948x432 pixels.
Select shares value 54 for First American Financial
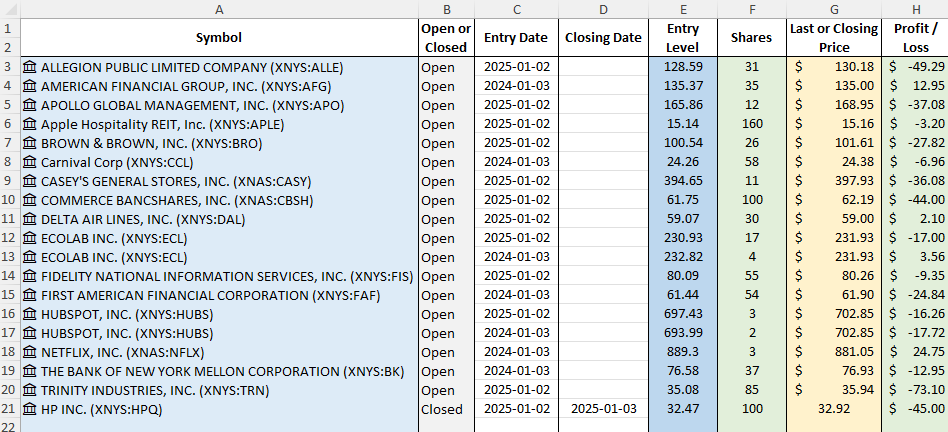(x=752, y=295)
